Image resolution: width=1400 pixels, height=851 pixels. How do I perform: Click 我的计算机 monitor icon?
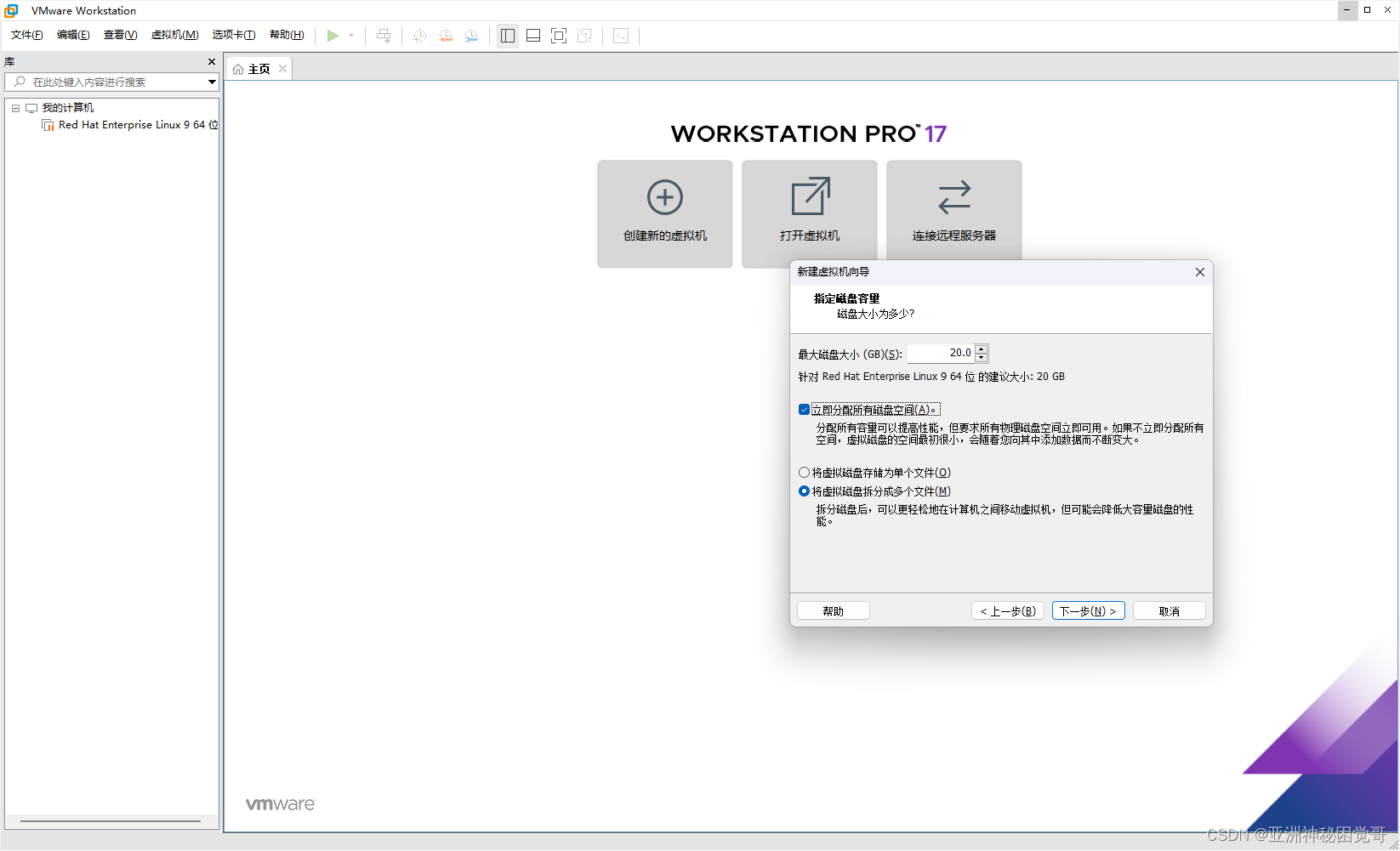pyautogui.click(x=31, y=108)
